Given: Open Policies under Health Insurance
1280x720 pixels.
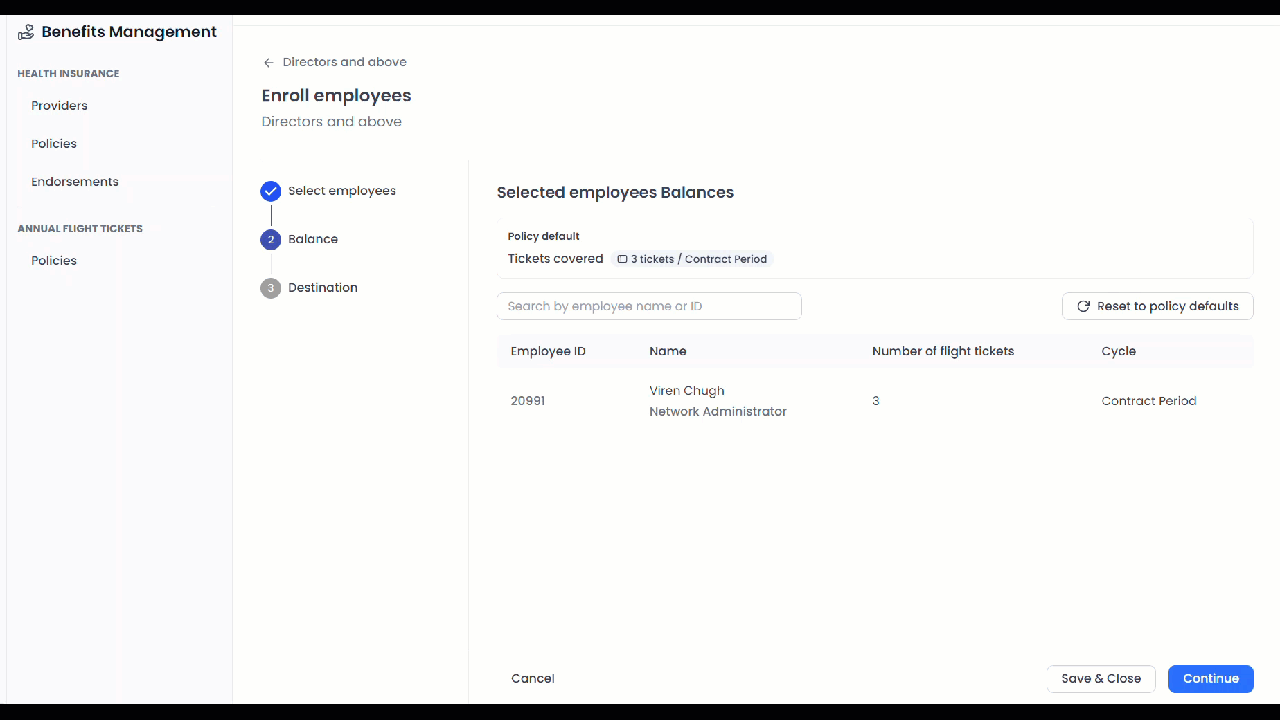Looking at the screenshot, I should (54, 144).
